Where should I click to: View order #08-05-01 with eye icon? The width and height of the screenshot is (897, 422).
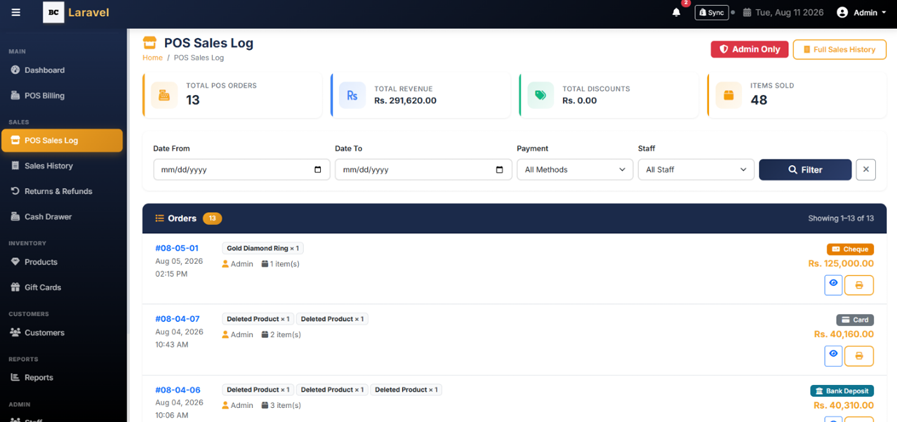834,285
